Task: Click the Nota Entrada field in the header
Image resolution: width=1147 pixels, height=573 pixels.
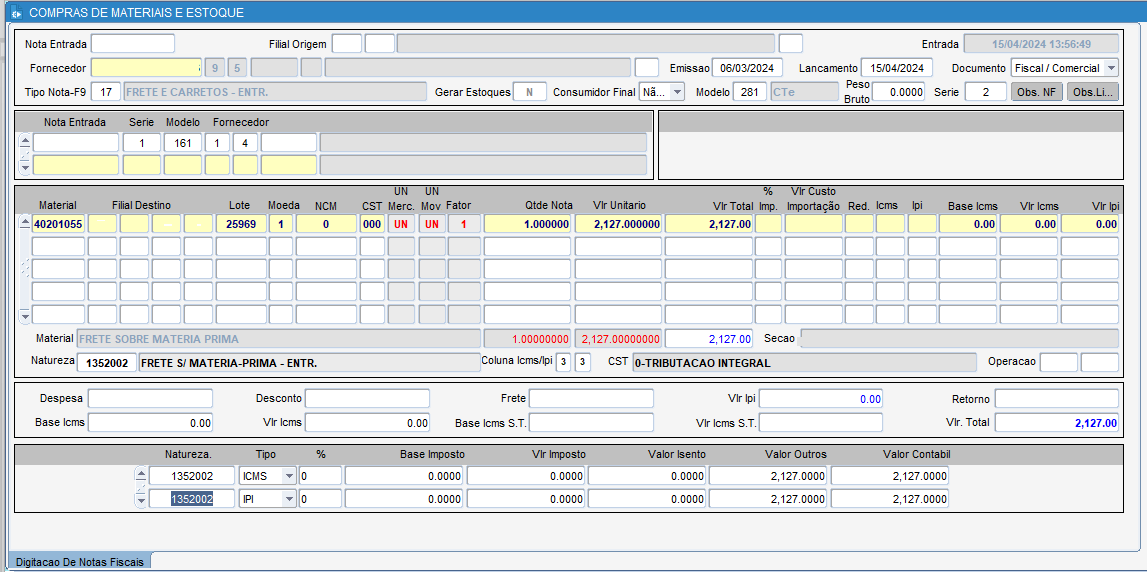Action: pyautogui.click(x=133, y=43)
